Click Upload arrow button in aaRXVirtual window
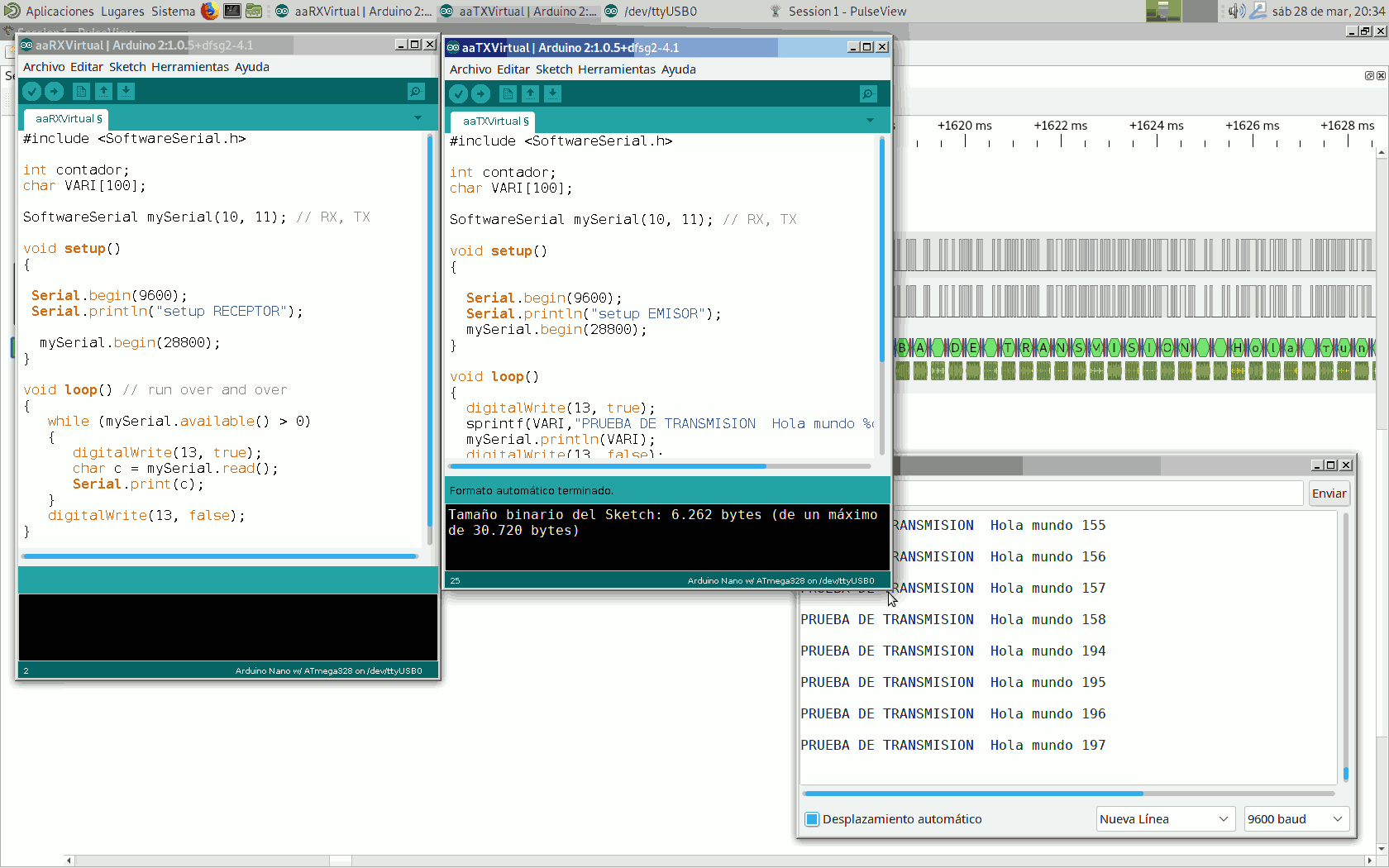The image size is (1389, 868). click(x=54, y=92)
